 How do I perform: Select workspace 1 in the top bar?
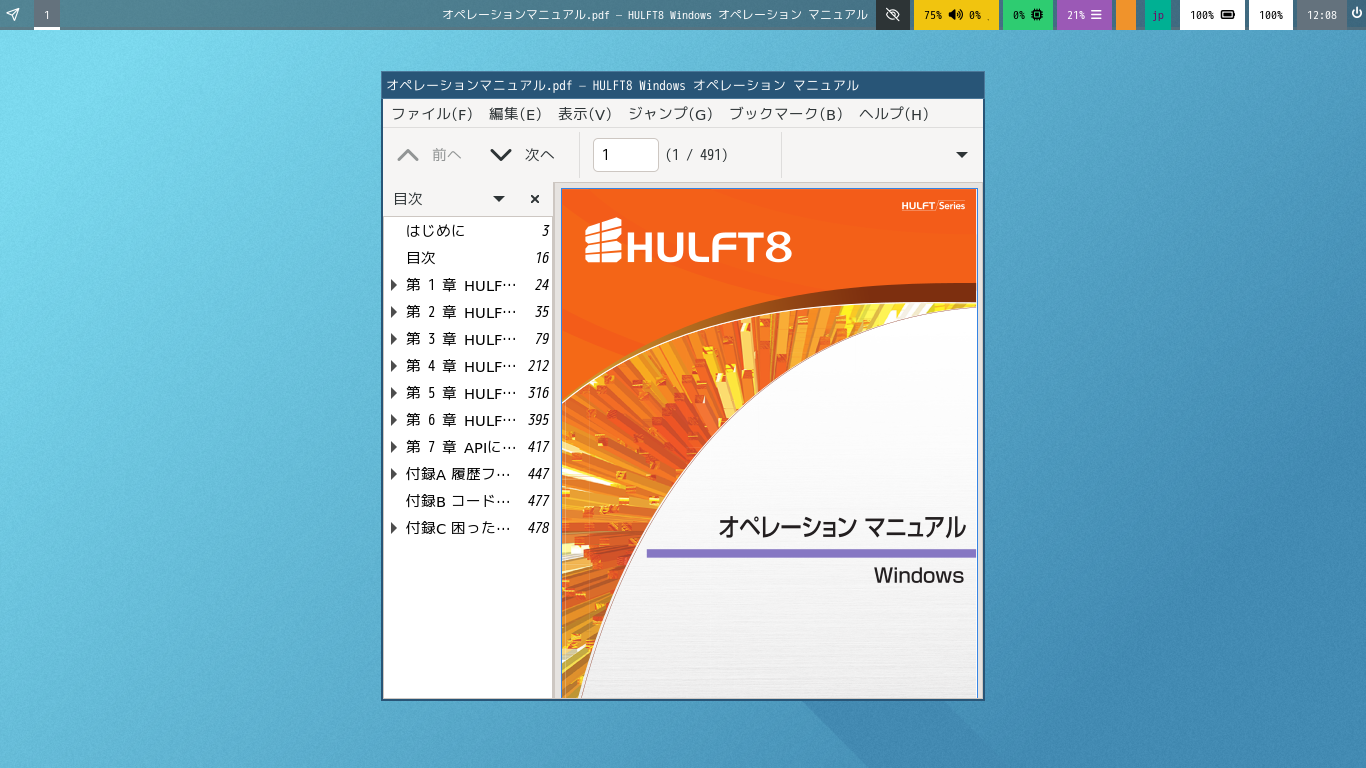[47, 15]
